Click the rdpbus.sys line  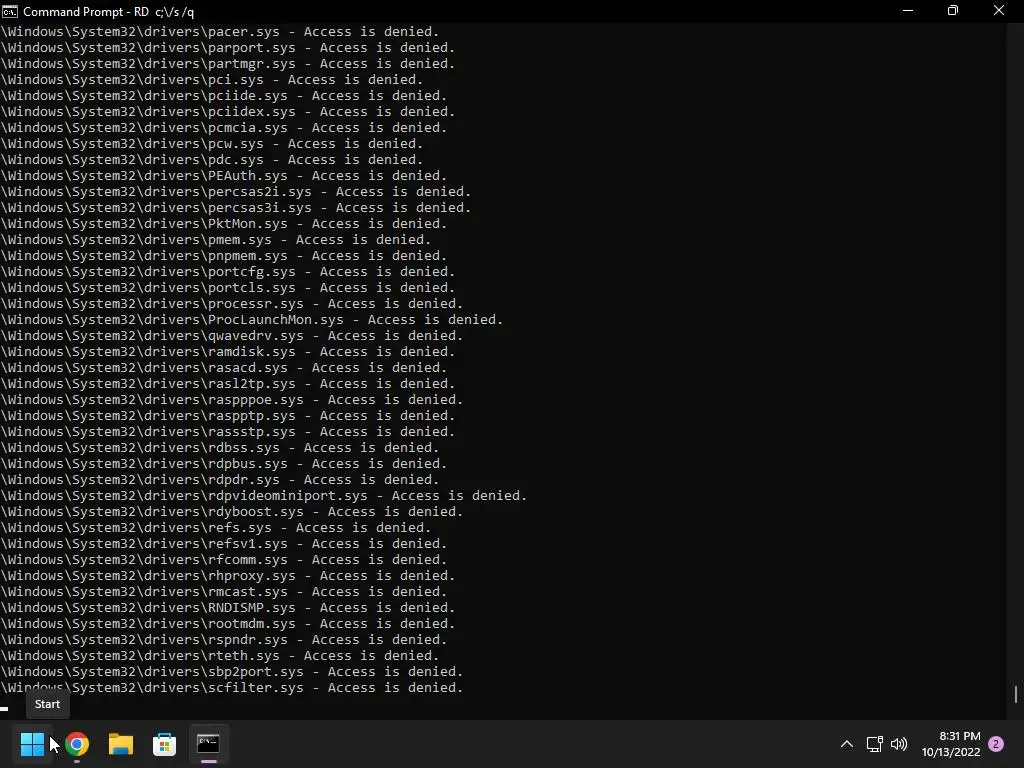(x=223, y=464)
